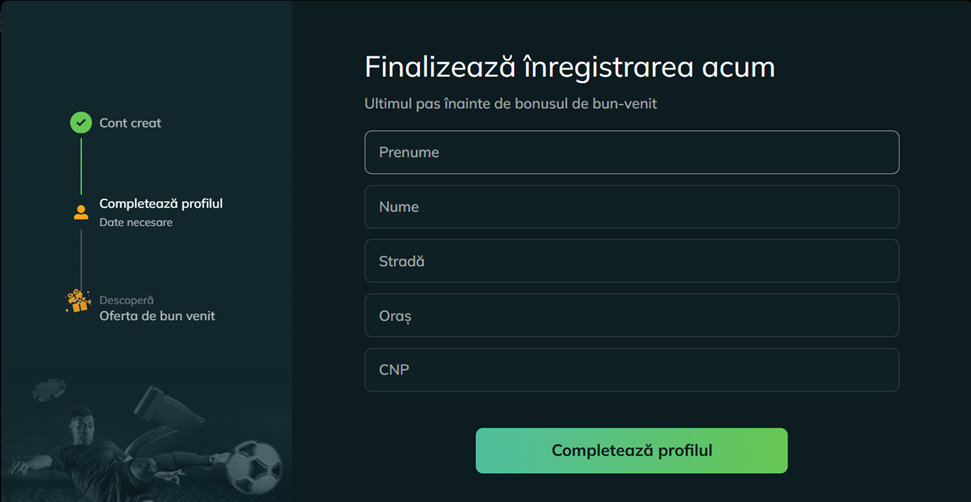The height and width of the screenshot is (502, 971).
Task: Click the soccer ball image
Action: click(x=254, y=465)
